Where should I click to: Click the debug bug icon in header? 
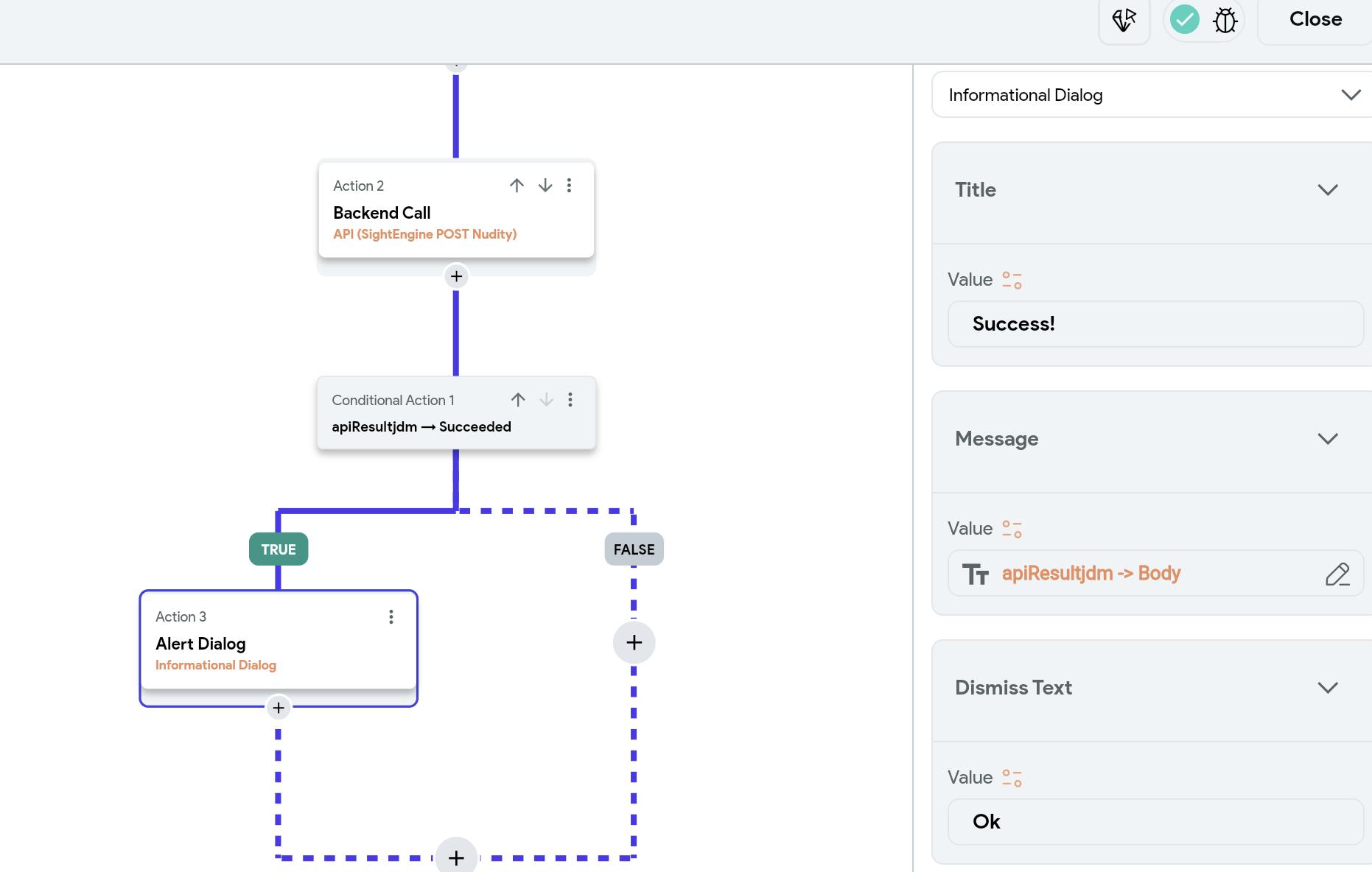click(x=1225, y=20)
